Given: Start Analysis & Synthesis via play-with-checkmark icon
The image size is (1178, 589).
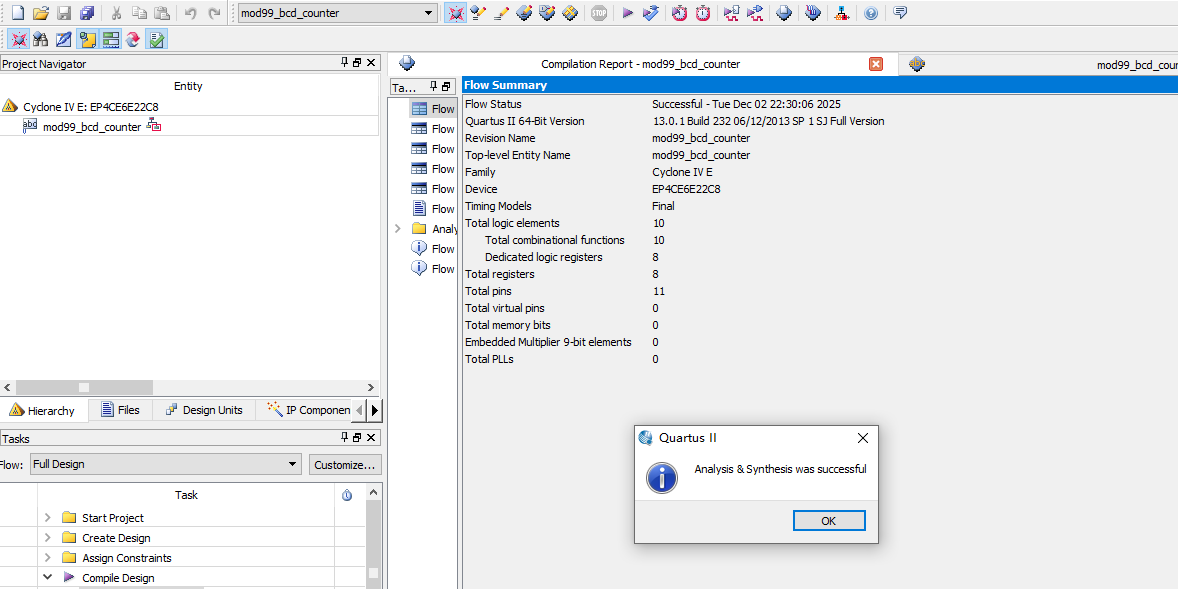Looking at the screenshot, I should point(651,13).
